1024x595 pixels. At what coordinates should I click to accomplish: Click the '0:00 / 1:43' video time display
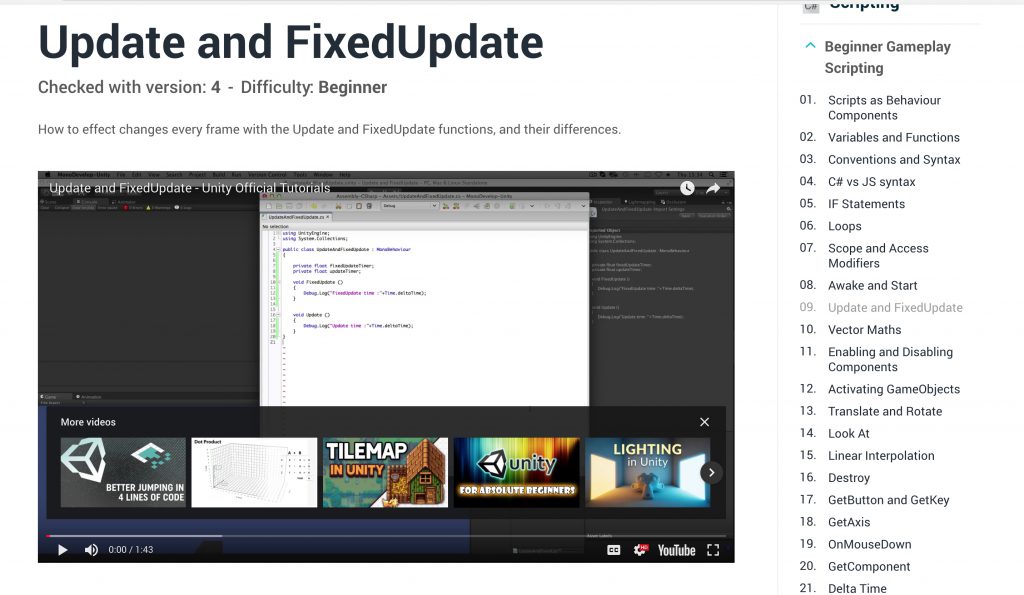pyautogui.click(x=131, y=550)
